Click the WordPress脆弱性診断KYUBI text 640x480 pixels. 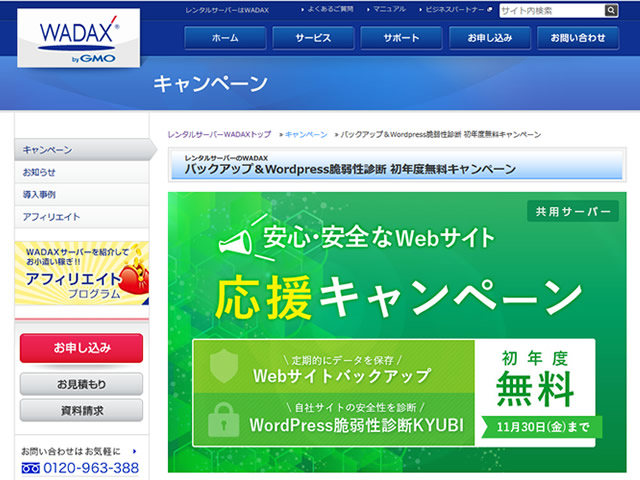point(357,425)
